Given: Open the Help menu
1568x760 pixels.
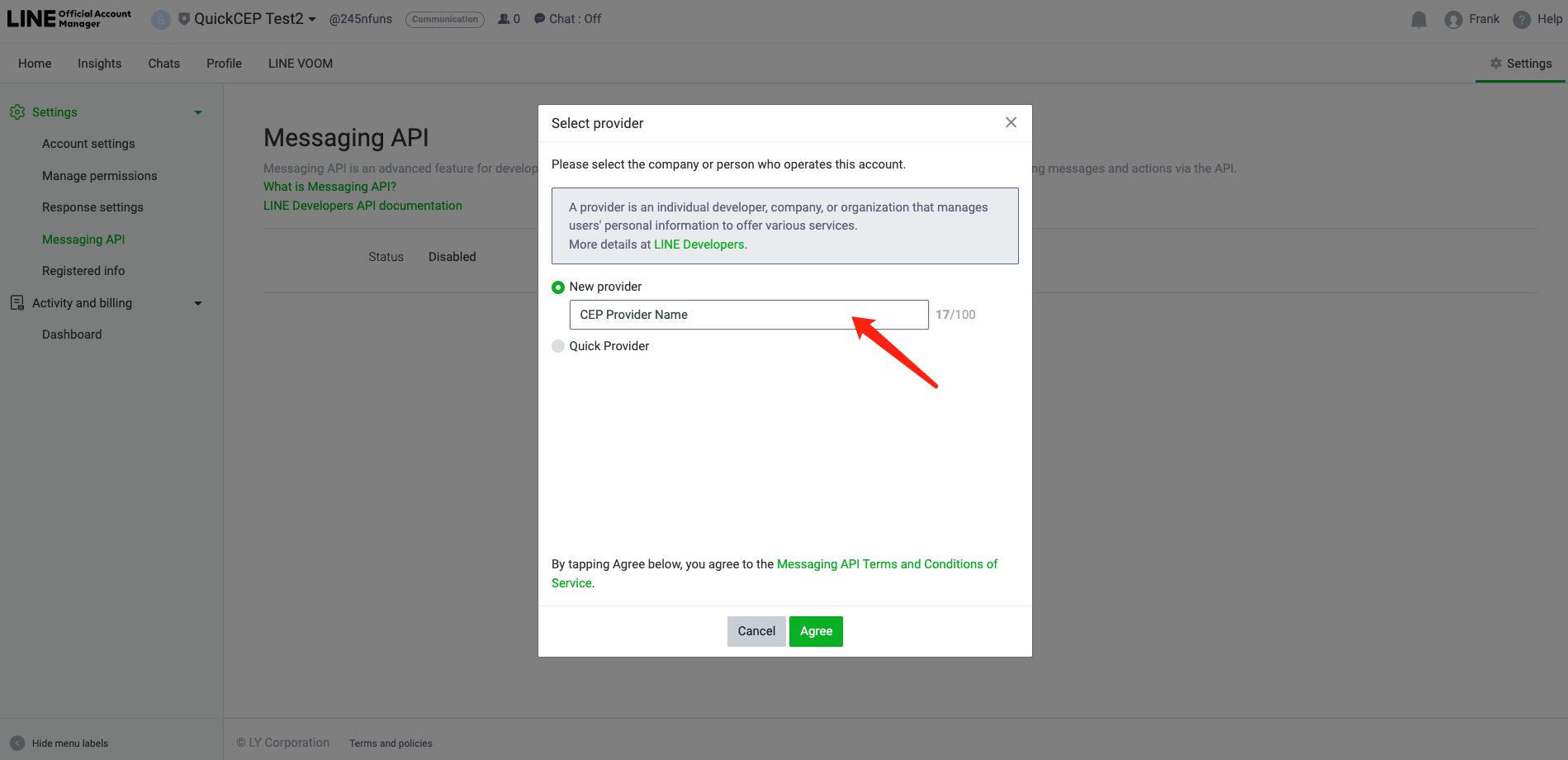Looking at the screenshot, I should (1537, 19).
